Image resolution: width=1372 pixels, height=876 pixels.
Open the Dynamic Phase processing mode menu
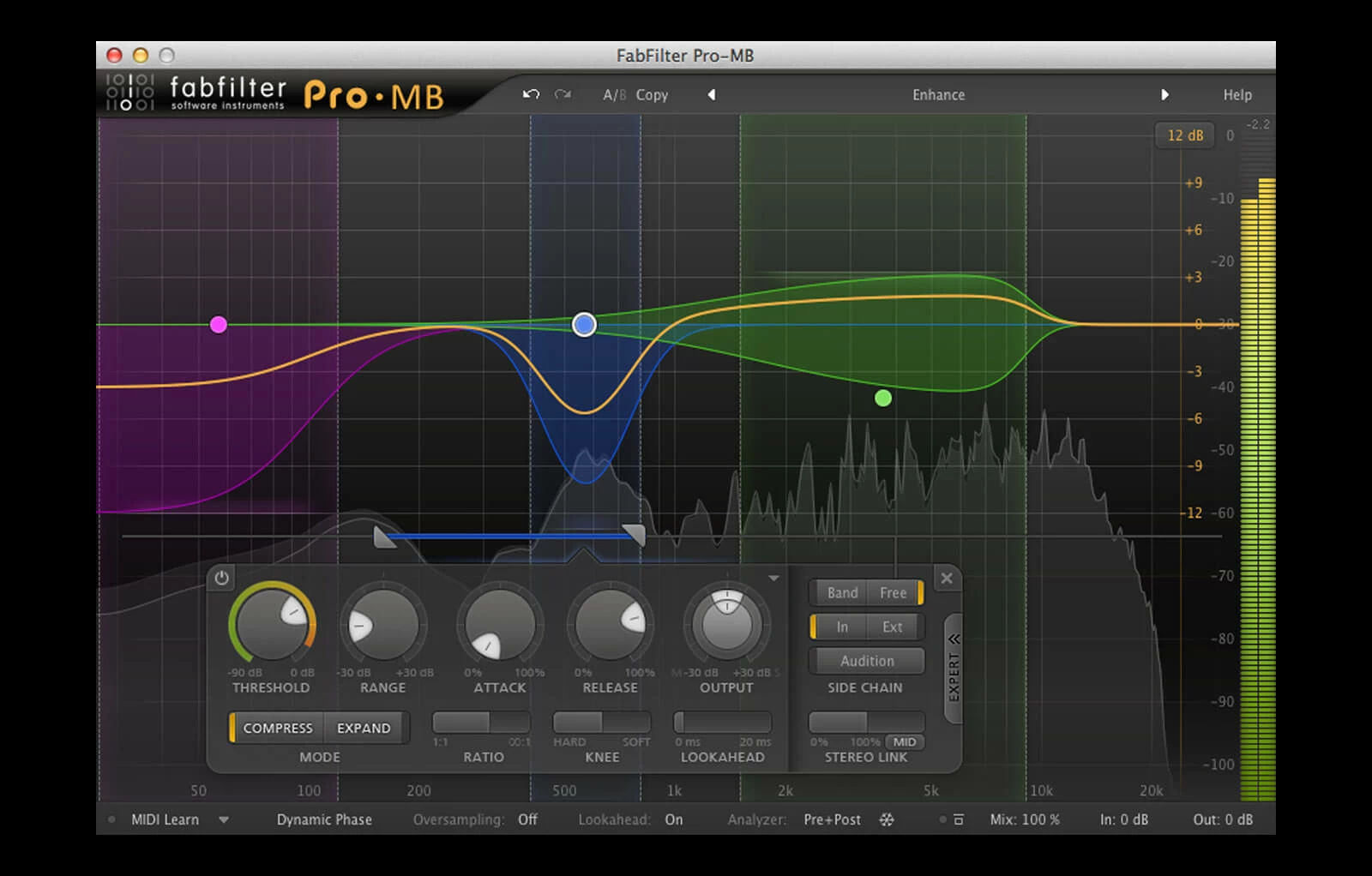click(324, 819)
